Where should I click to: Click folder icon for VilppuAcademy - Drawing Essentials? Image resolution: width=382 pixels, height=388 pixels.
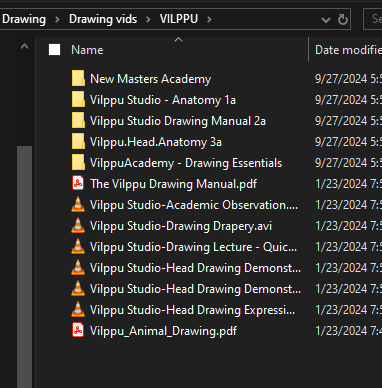[78, 163]
